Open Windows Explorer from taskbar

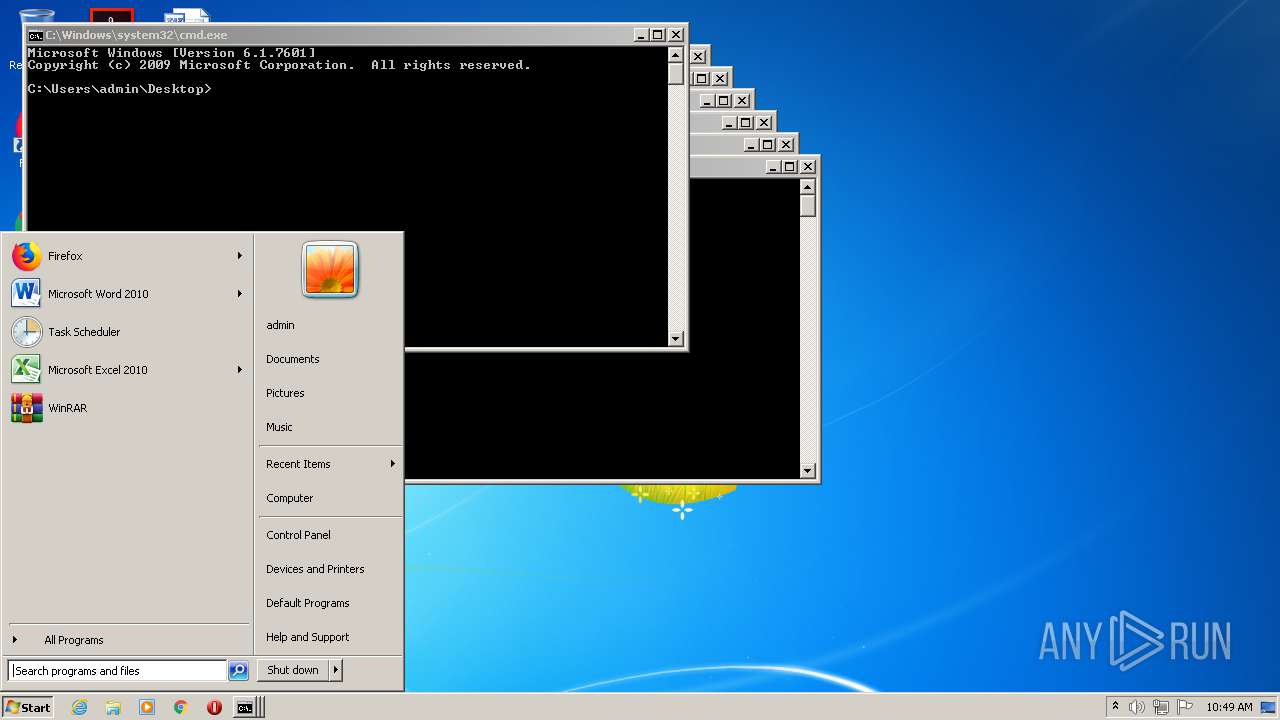[113, 707]
